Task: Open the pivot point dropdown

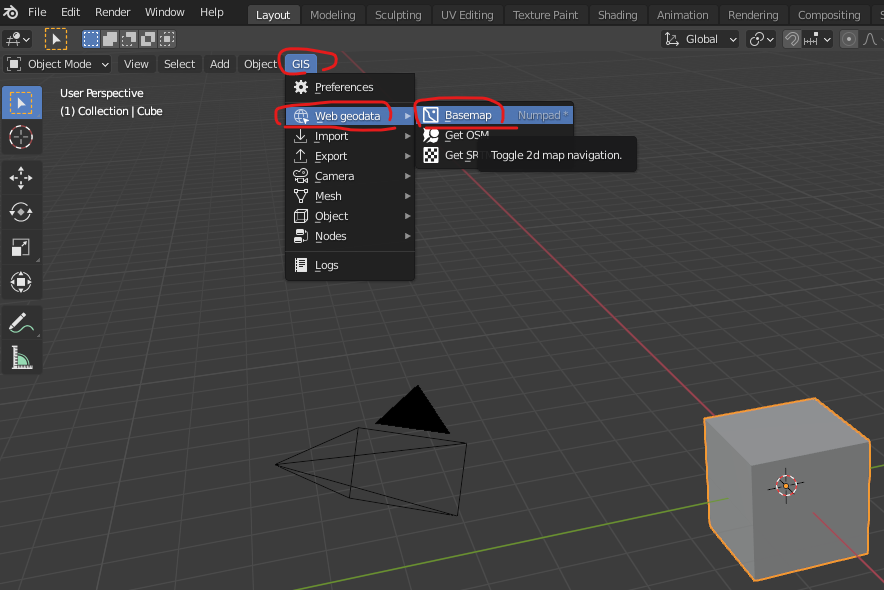Action: 761,39
